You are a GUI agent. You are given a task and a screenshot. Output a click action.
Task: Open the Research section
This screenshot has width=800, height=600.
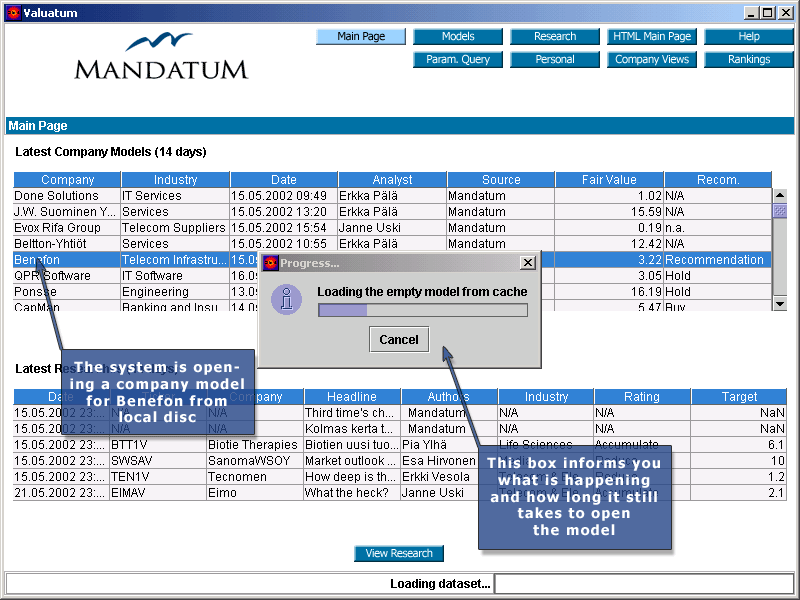[555, 36]
